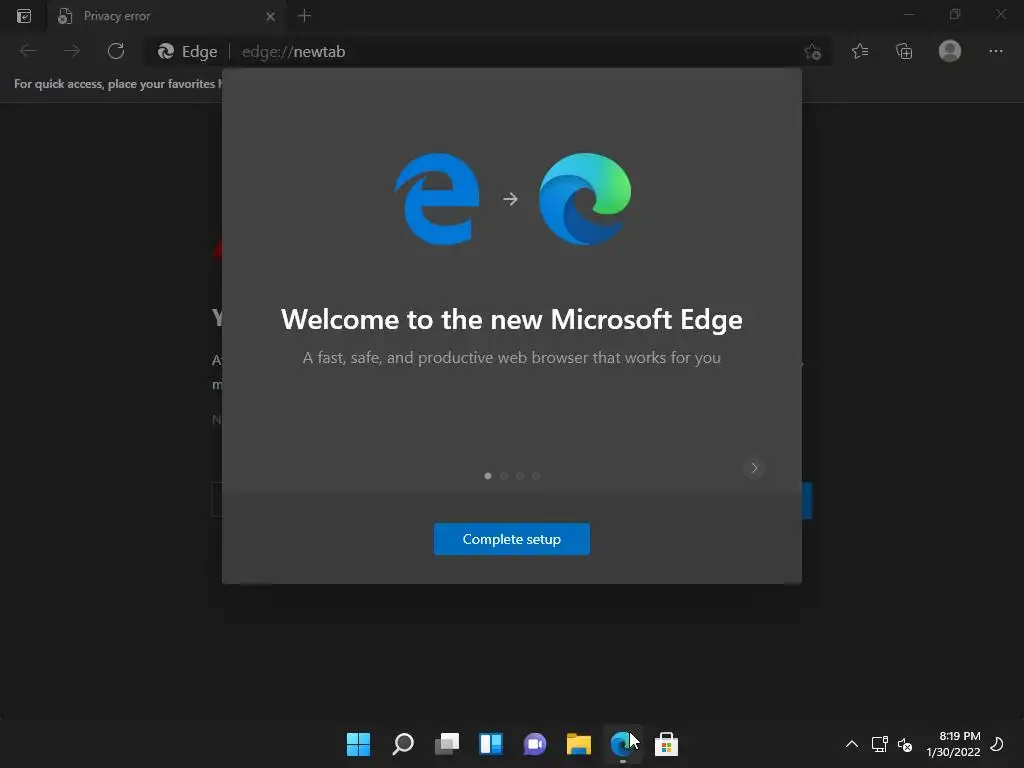Go forward to next page
This screenshot has height=768, width=1024.
[72, 51]
